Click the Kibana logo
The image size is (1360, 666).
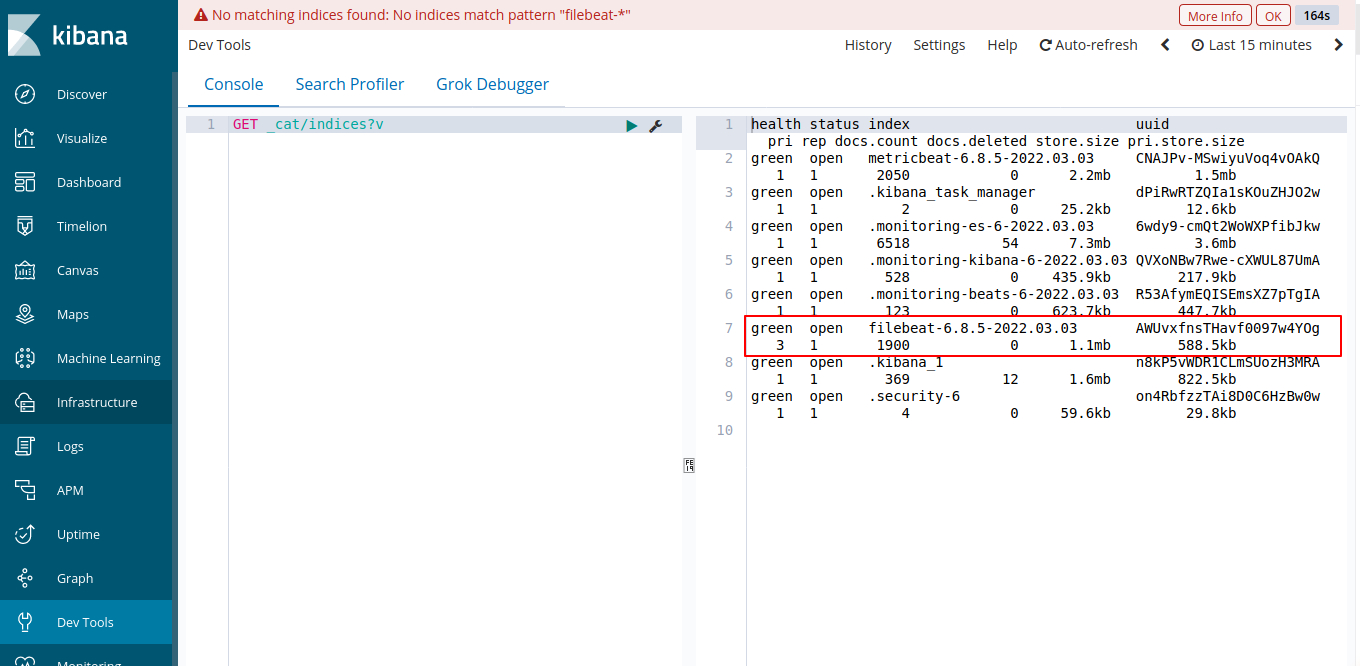[x=67, y=36]
